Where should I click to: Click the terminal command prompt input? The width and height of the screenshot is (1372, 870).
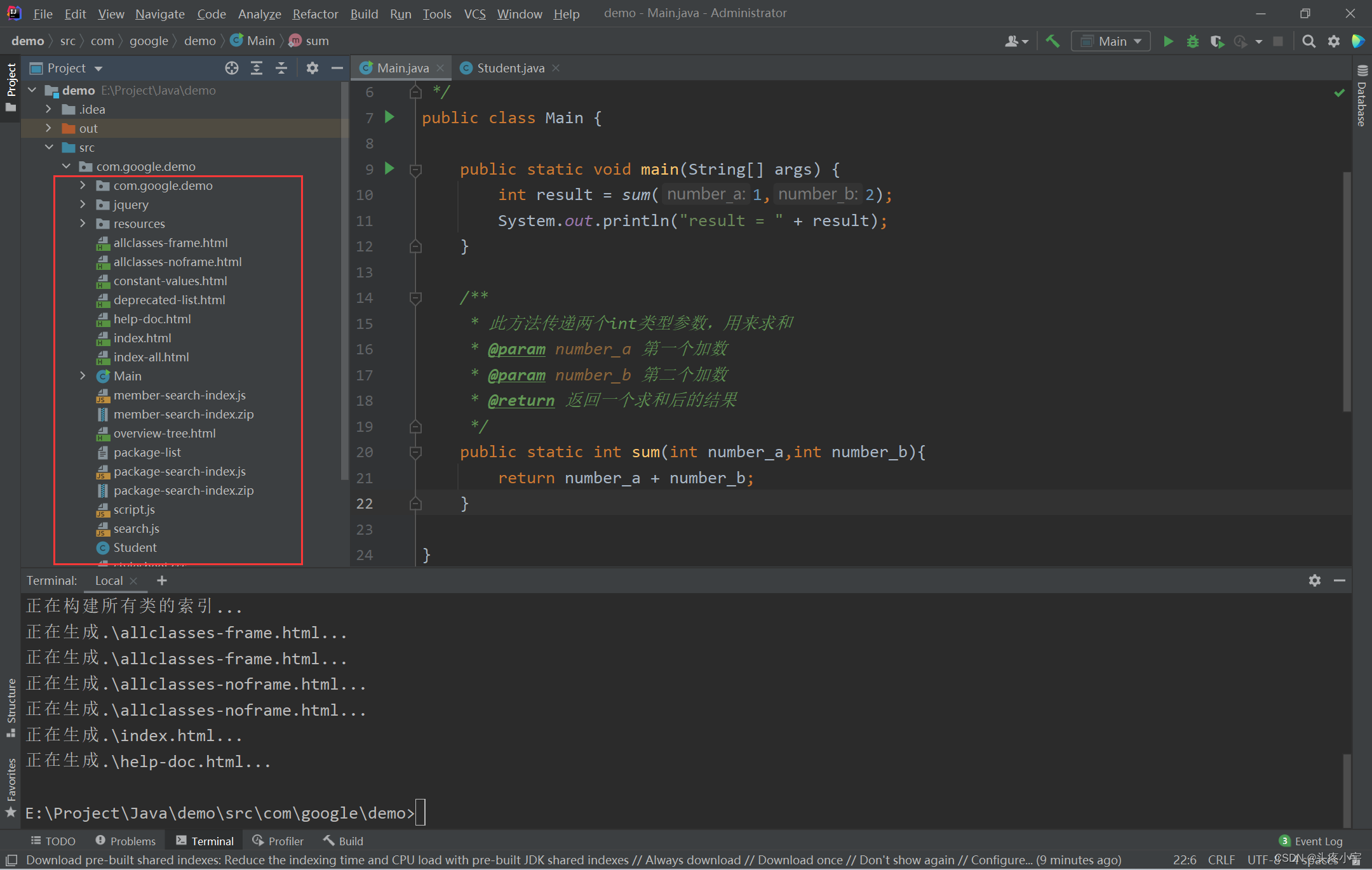[x=420, y=813]
